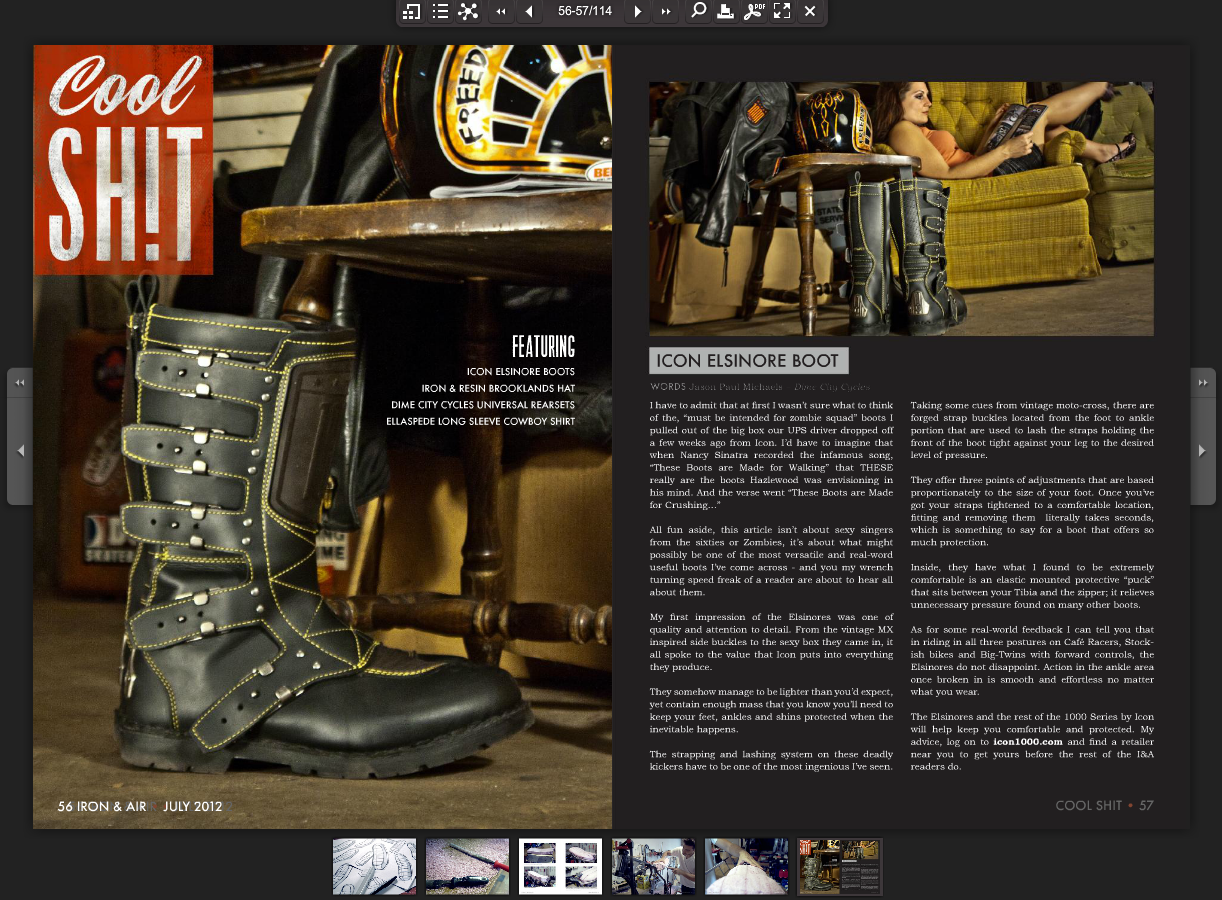This screenshot has width=1222, height=900.
Task: Click 'ICON ELSINORE BOOTS' in featuring list
Action: coord(520,372)
